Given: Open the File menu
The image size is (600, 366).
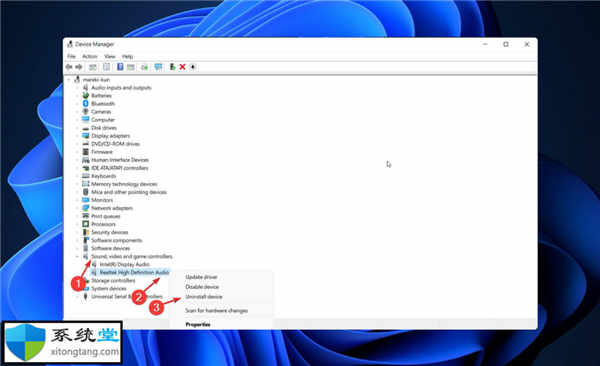Looking at the screenshot, I should click(x=72, y=56).
